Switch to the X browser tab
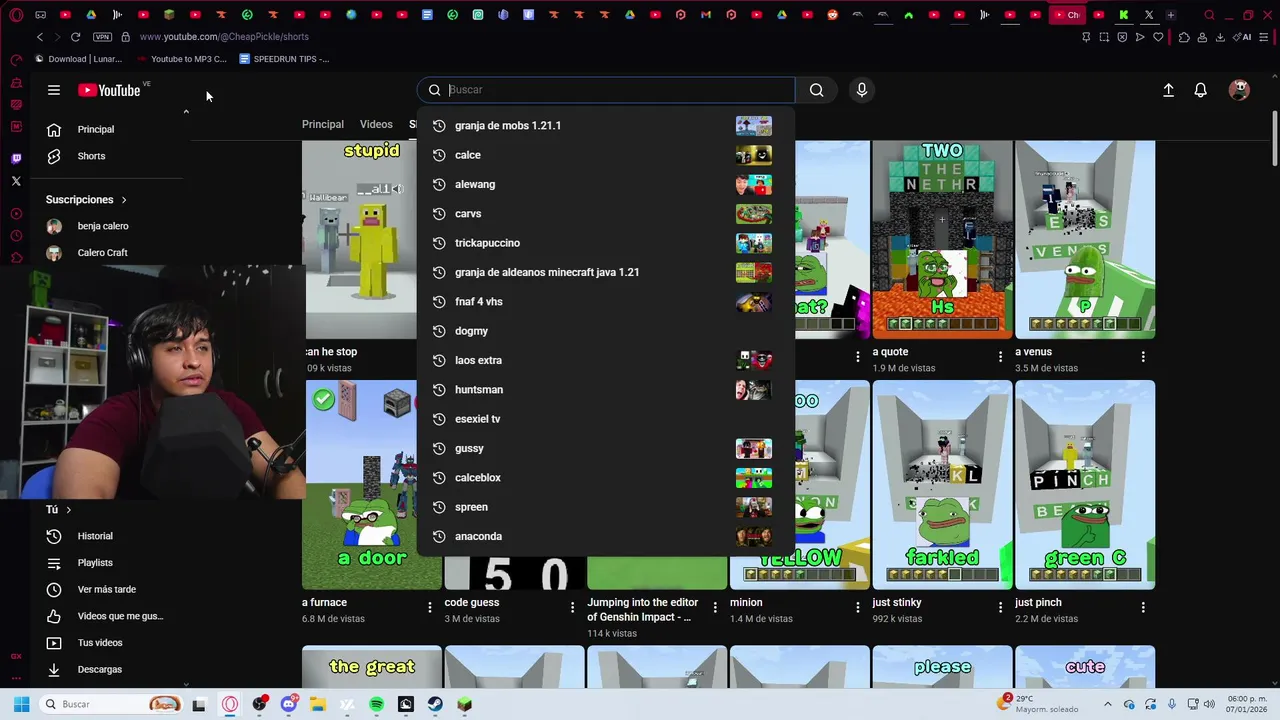The height and width of the screenshot is (720, 1280). pyautogui.click(x=1149, y=15)
